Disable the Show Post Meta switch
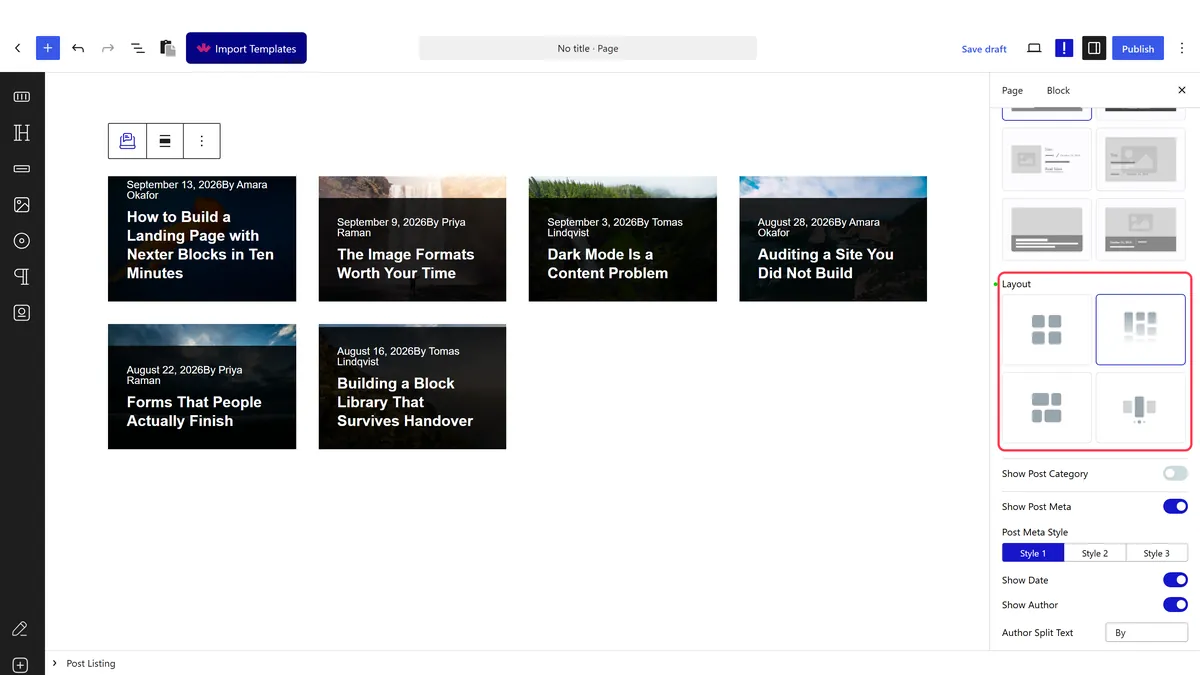1200x675 pixels. [x=1175, y=507]
